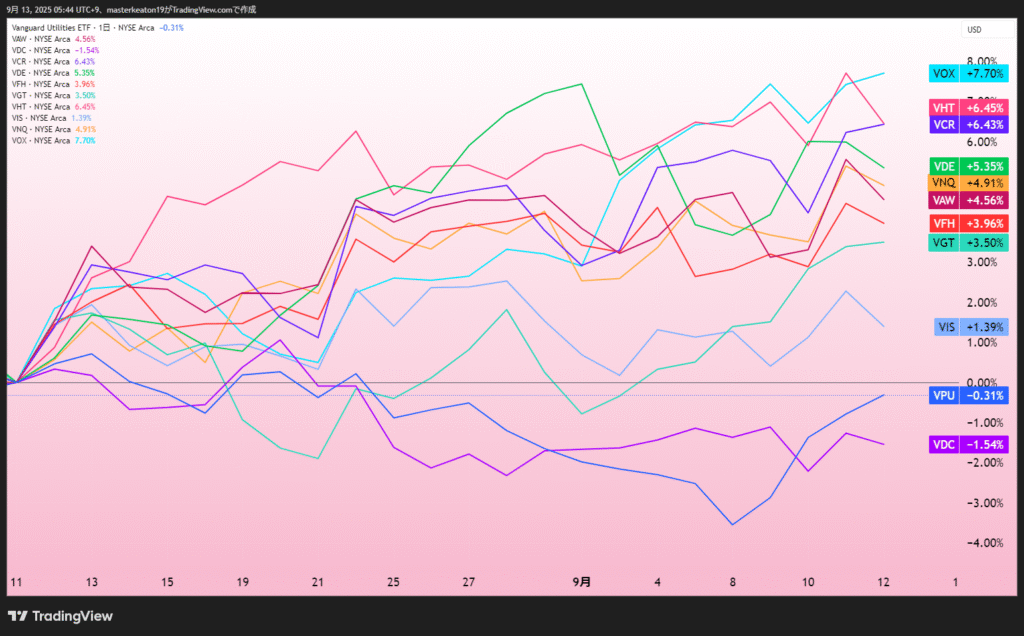Click the 0.00% tick on the price axis
This screenshot has width=1024, height=636.
[x=982, y=383]
